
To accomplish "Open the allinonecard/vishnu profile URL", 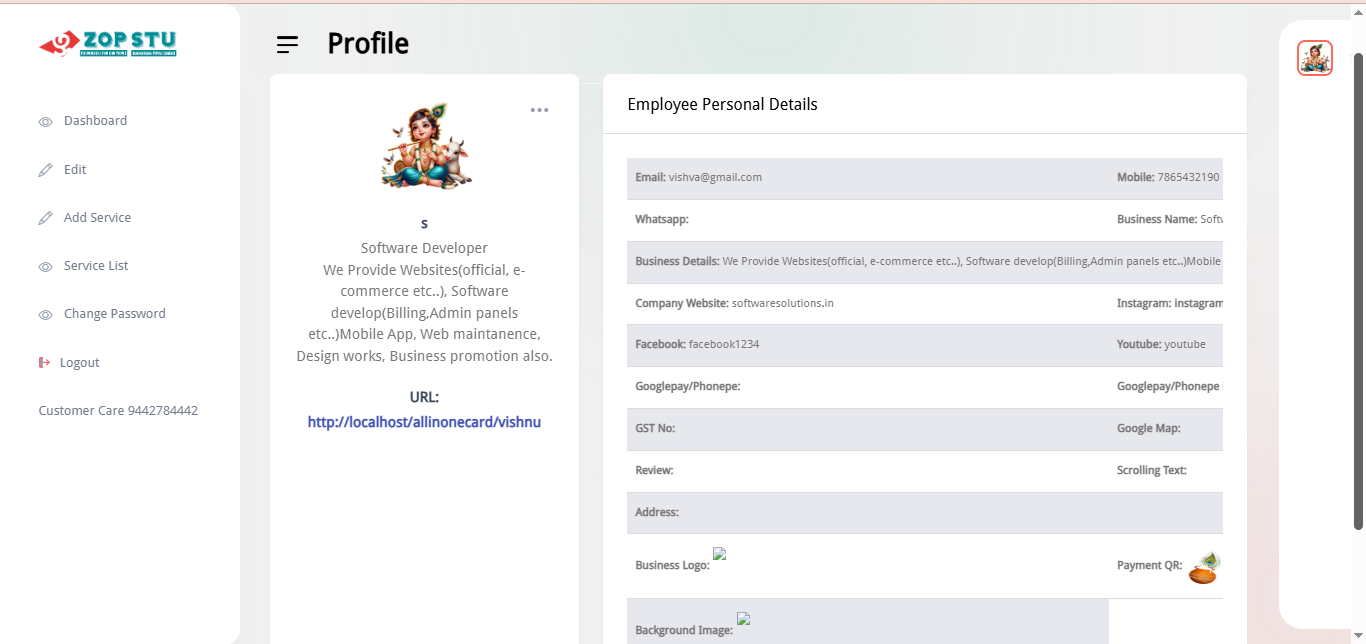I will pyautogui.click(x=424, y=422).
